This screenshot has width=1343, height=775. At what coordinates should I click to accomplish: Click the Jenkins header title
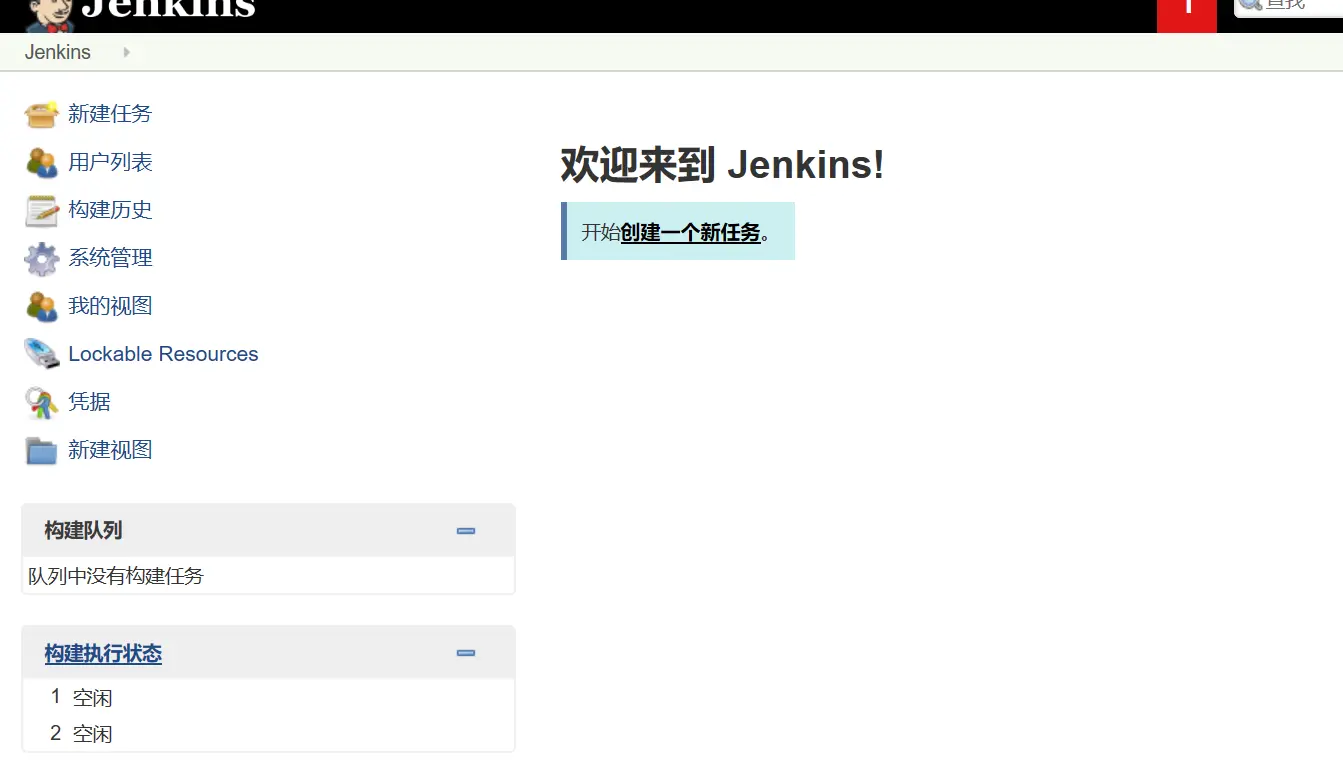(x=168, y=8)
